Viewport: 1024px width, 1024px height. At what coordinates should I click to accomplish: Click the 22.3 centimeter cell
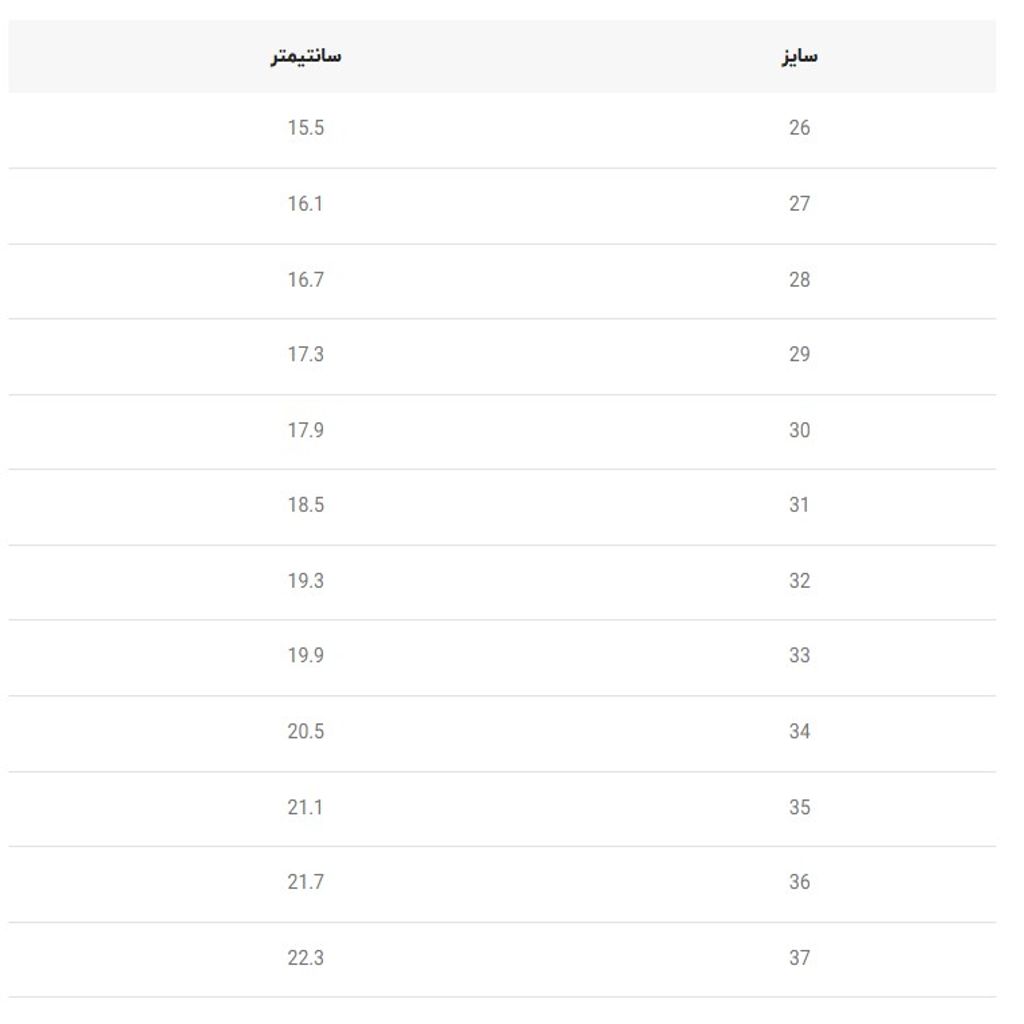coord(306,957)
